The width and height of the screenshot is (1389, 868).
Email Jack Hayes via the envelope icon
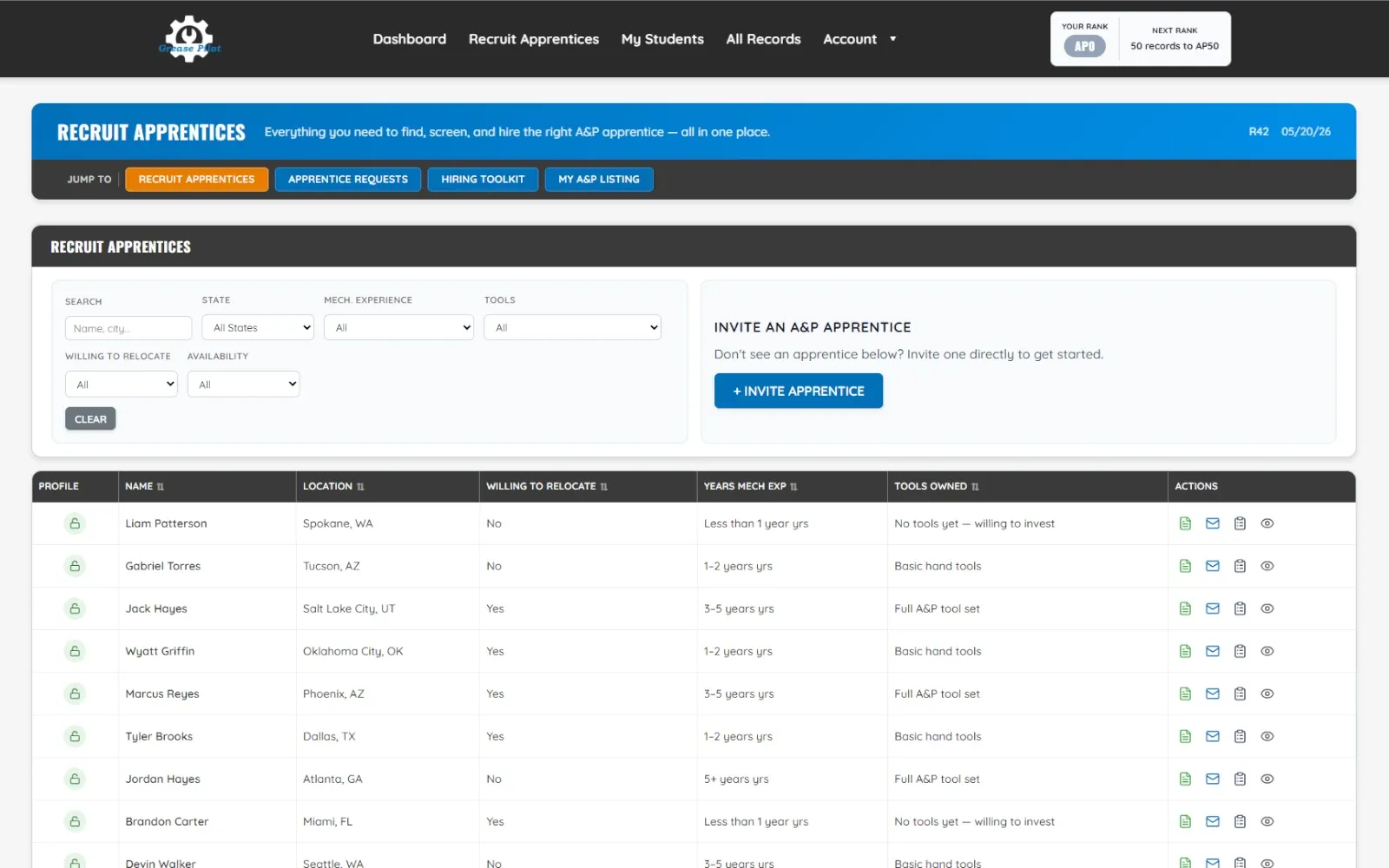1213,608
